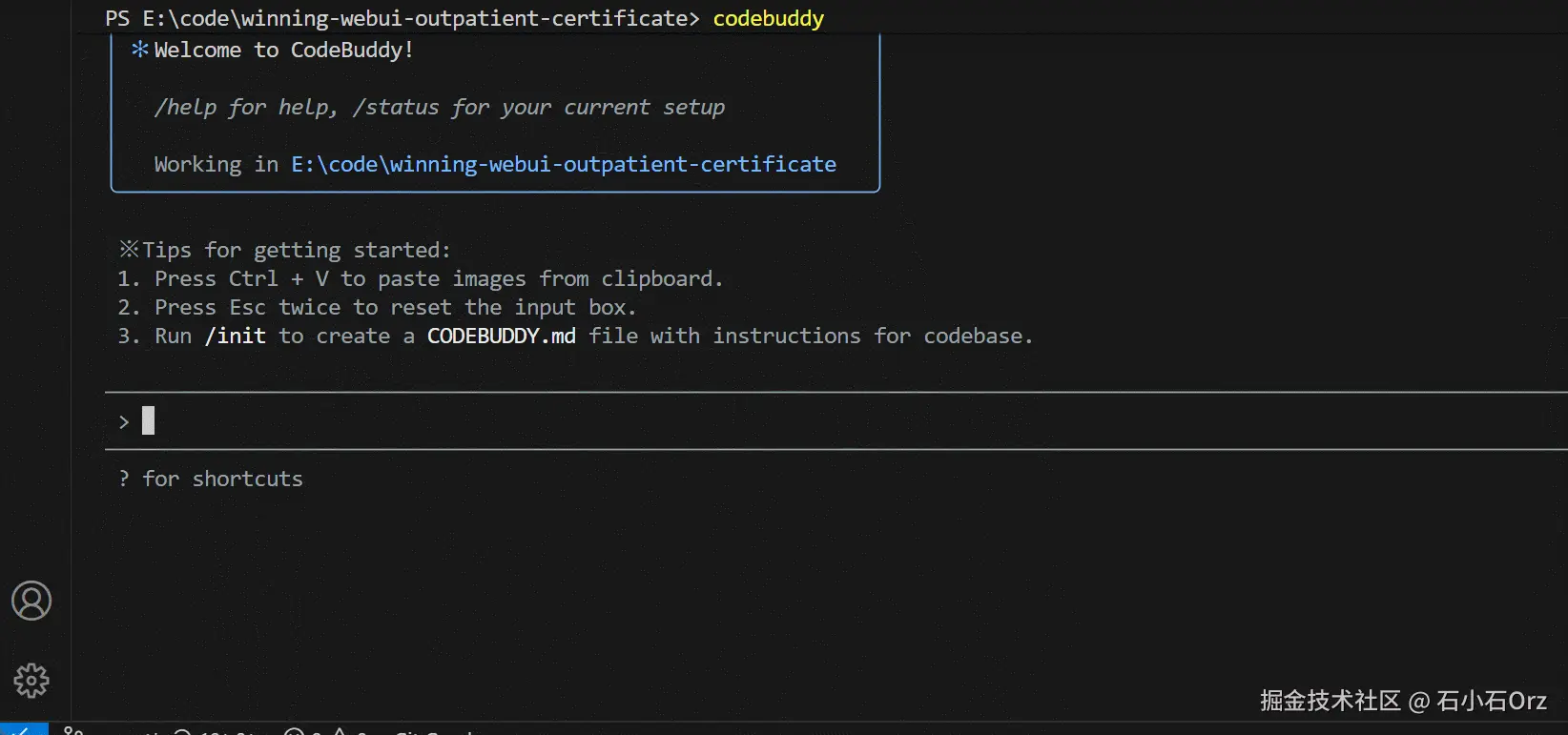Screen dimensions: 1568x735
Task: Open the source control branch icon in status bar
Action: pos(73,730)
